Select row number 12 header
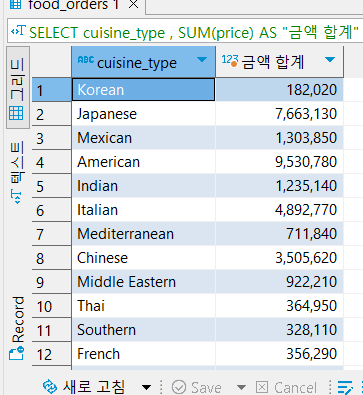363x395 pixels. pyautogui.click(x=52, y=354)
